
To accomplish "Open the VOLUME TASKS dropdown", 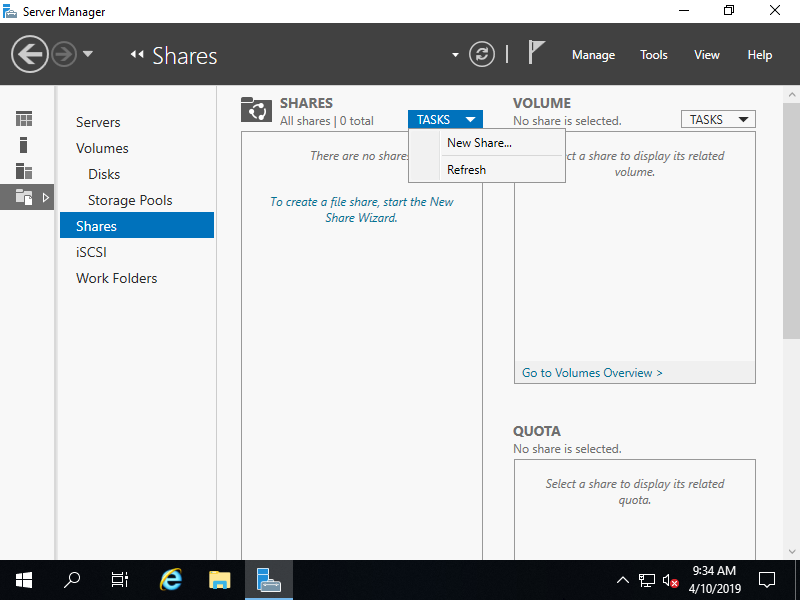I will click(718, 119).
